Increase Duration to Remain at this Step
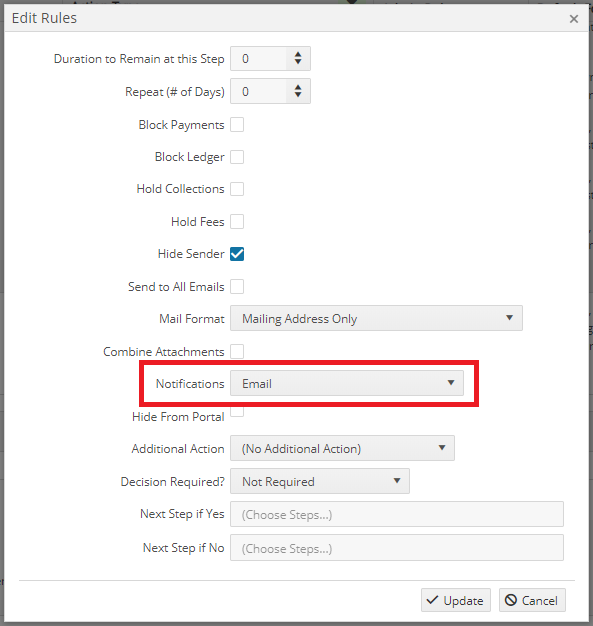The image size is (593, 626). click(298, 54)
